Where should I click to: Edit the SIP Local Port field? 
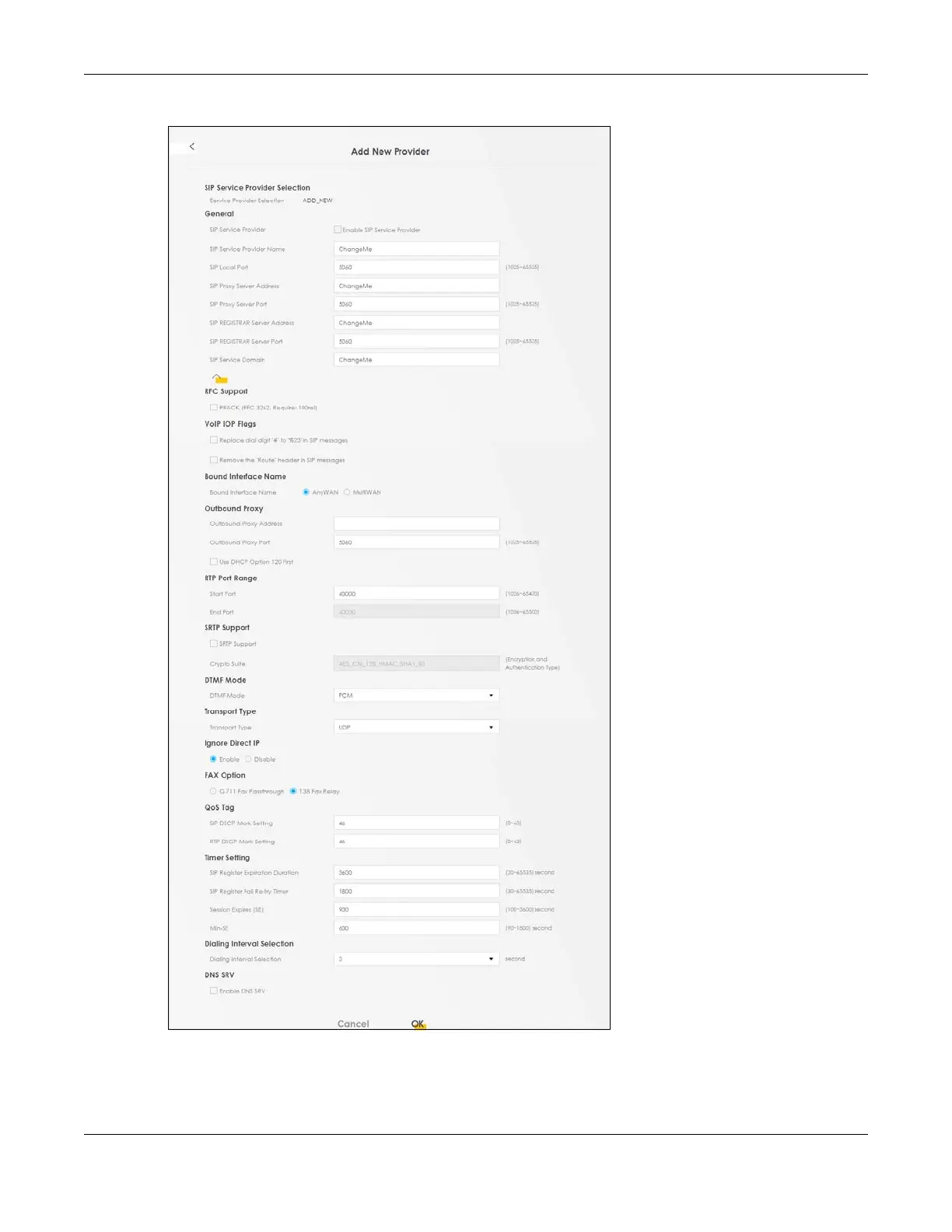pyautogui.click(x=416, y=267)
